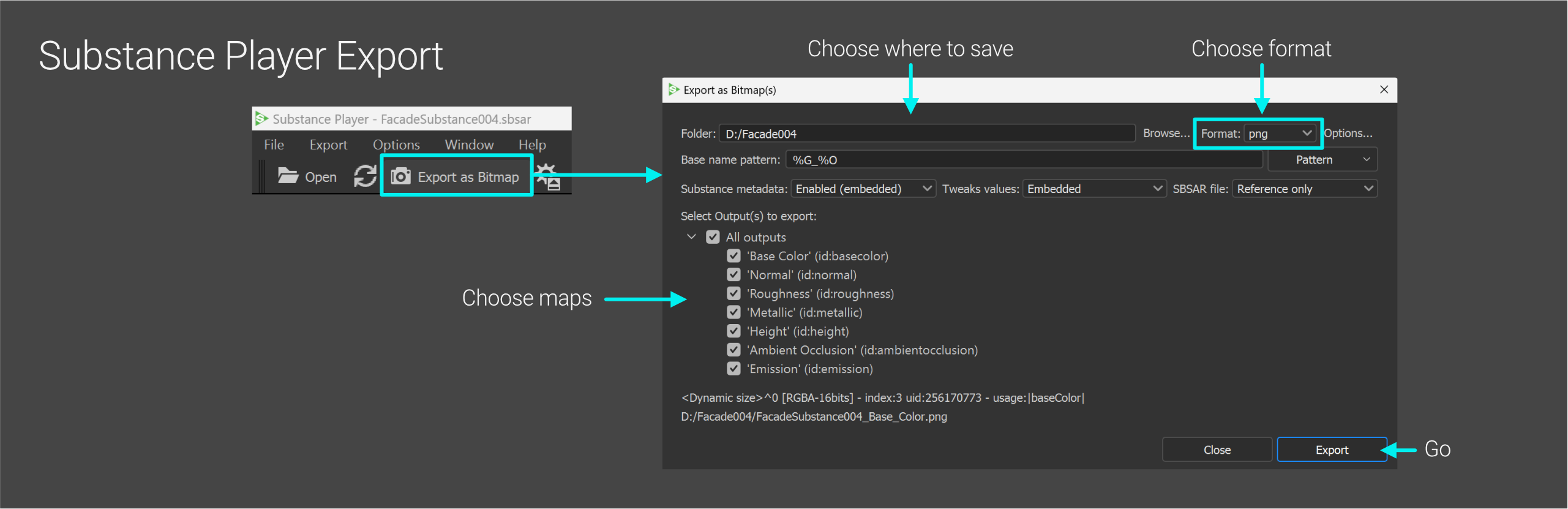Uncheck the 'Base Color' output

[733, 256]
